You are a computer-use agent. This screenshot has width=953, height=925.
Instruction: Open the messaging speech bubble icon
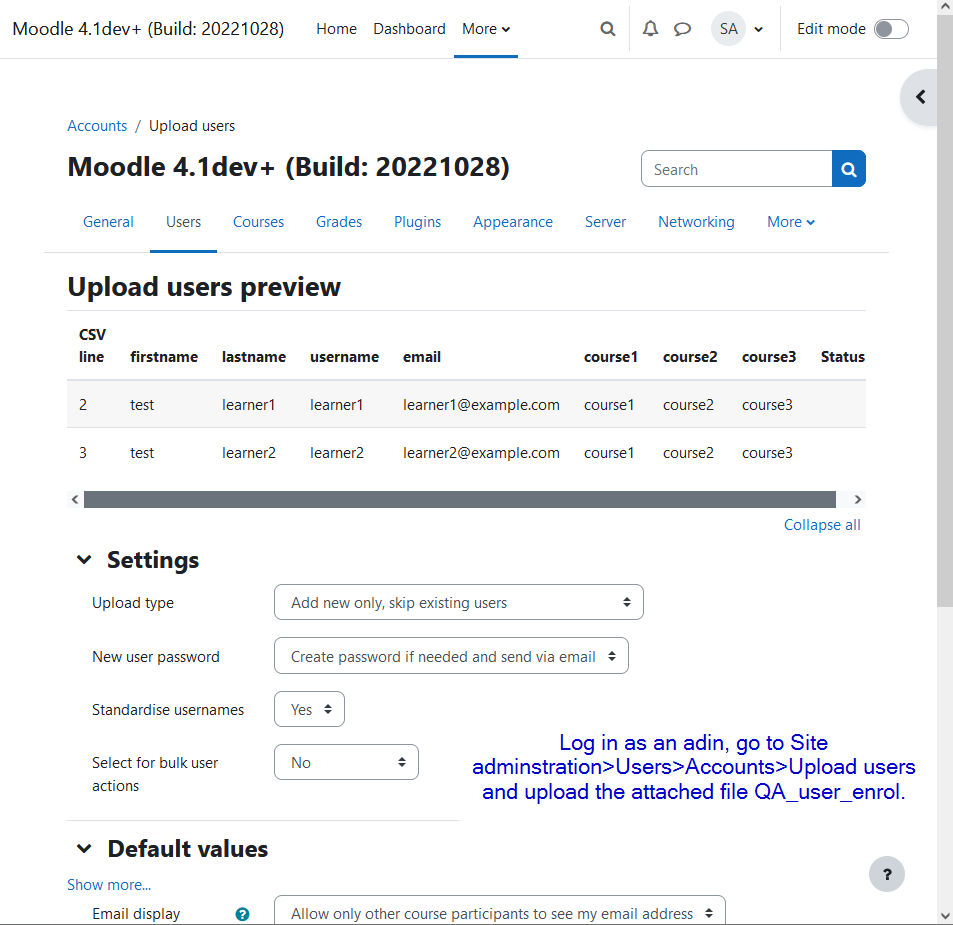point(682,29)
